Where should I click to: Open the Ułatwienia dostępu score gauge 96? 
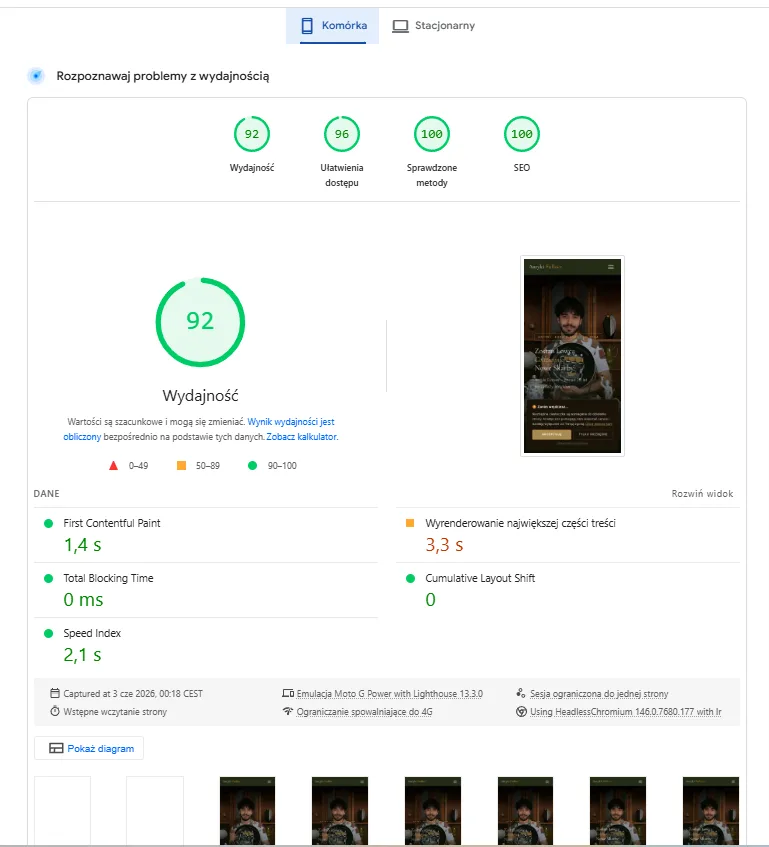tap(342, 134)
